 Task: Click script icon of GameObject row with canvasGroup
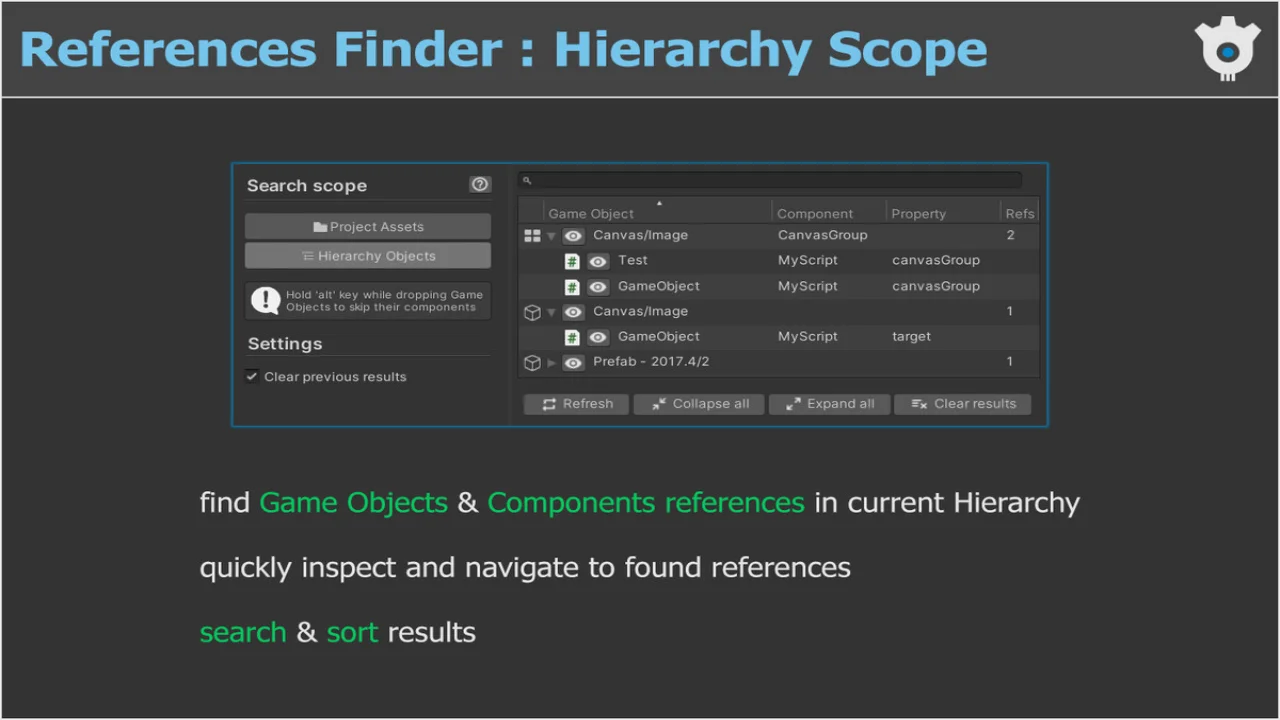click(x=572, y=287)
